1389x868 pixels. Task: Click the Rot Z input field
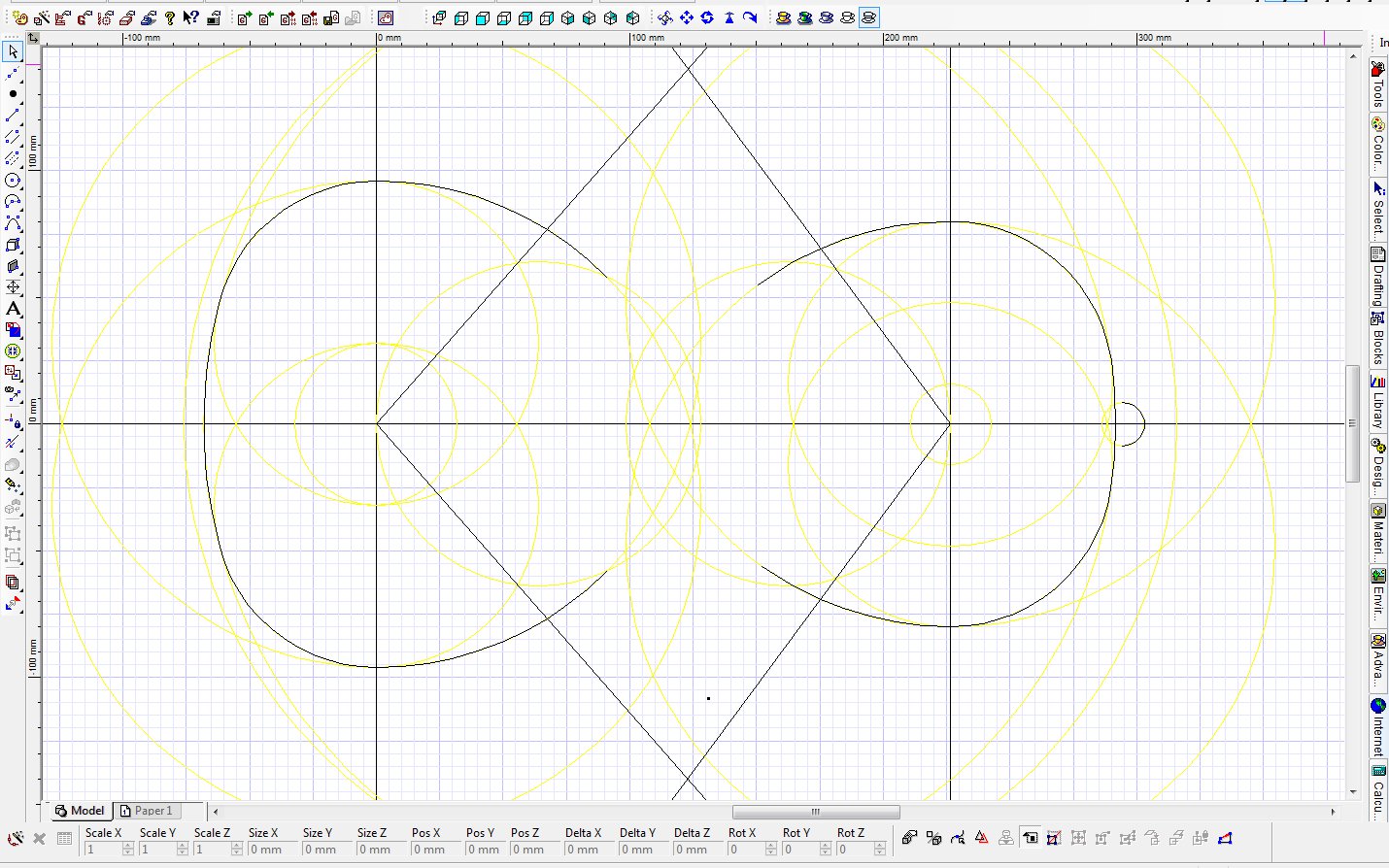click(x=855, y=850)
